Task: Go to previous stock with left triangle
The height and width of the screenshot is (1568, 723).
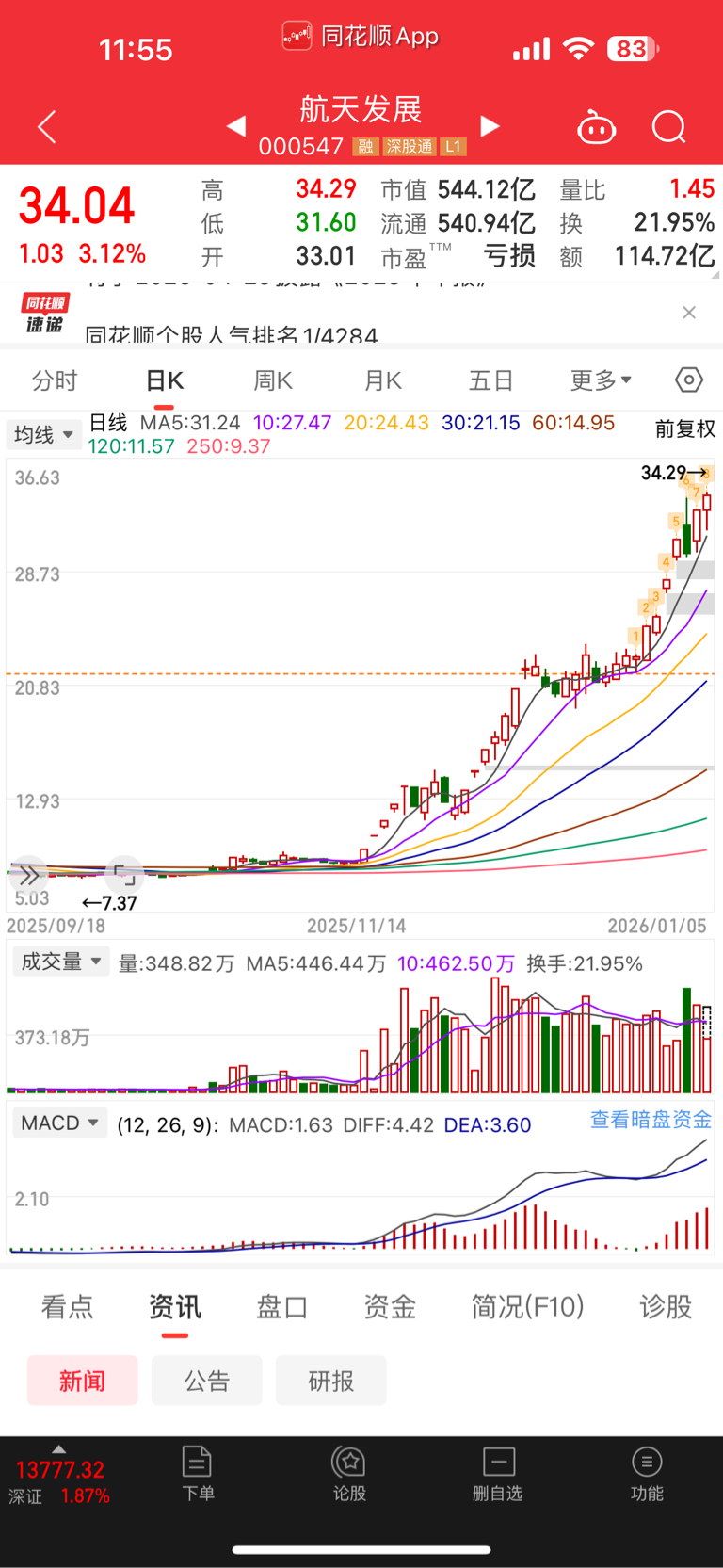Action: point(236,125)
